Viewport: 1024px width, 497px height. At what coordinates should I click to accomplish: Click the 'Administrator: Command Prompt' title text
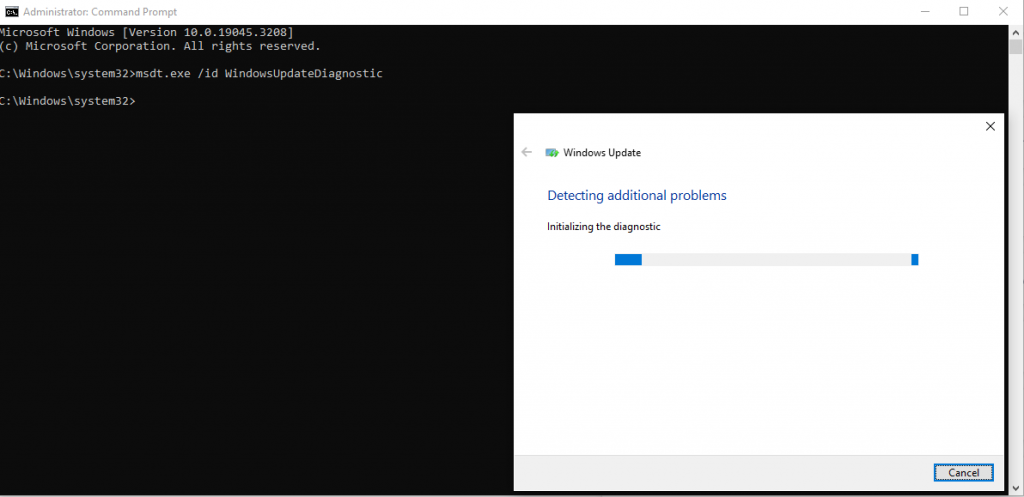[100, 12]
